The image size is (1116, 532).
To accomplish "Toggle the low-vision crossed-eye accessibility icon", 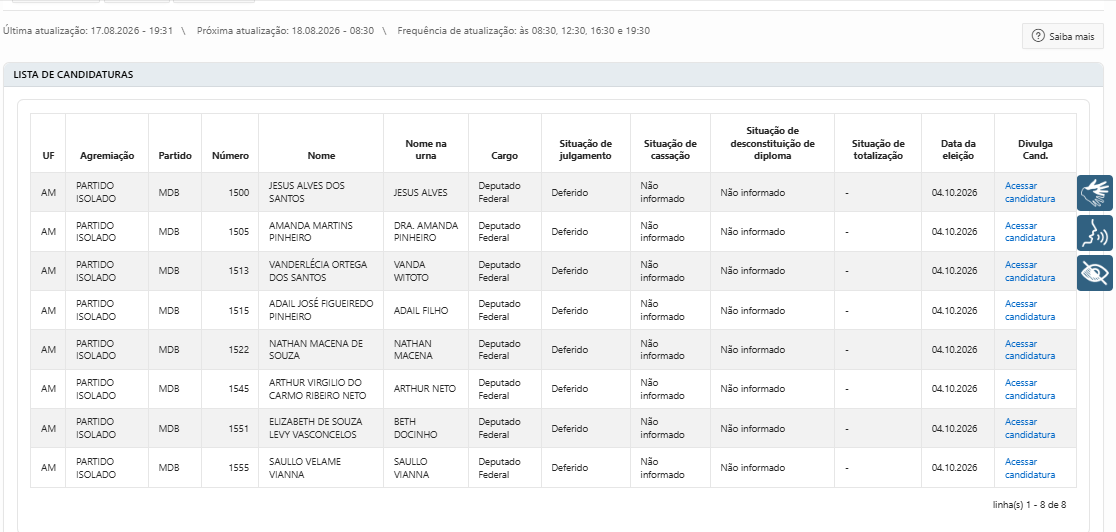I will click(1095, 273).
